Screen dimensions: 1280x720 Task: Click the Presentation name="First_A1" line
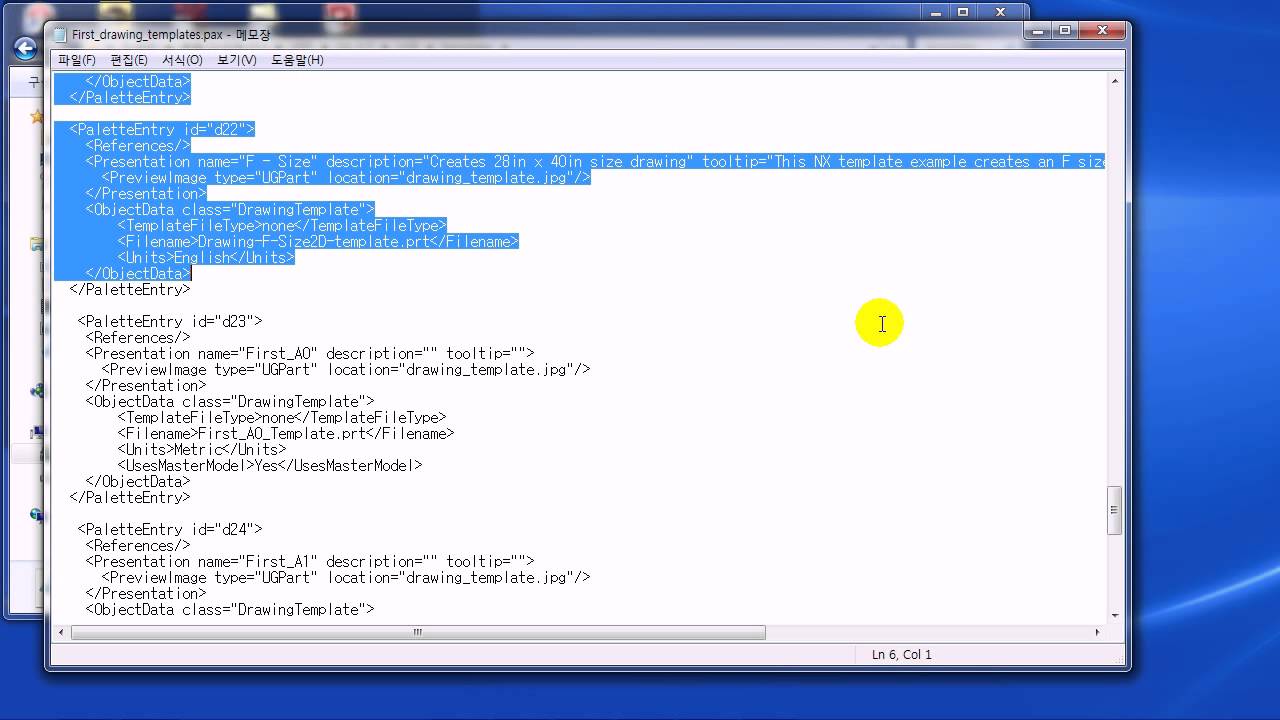[x=310, y=561]
